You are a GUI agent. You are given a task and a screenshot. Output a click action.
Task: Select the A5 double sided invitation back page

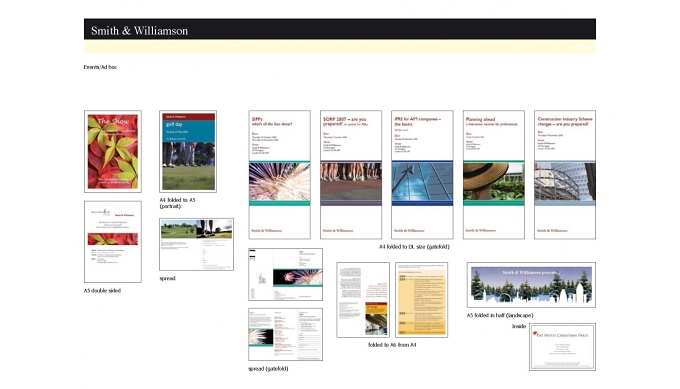113,242
